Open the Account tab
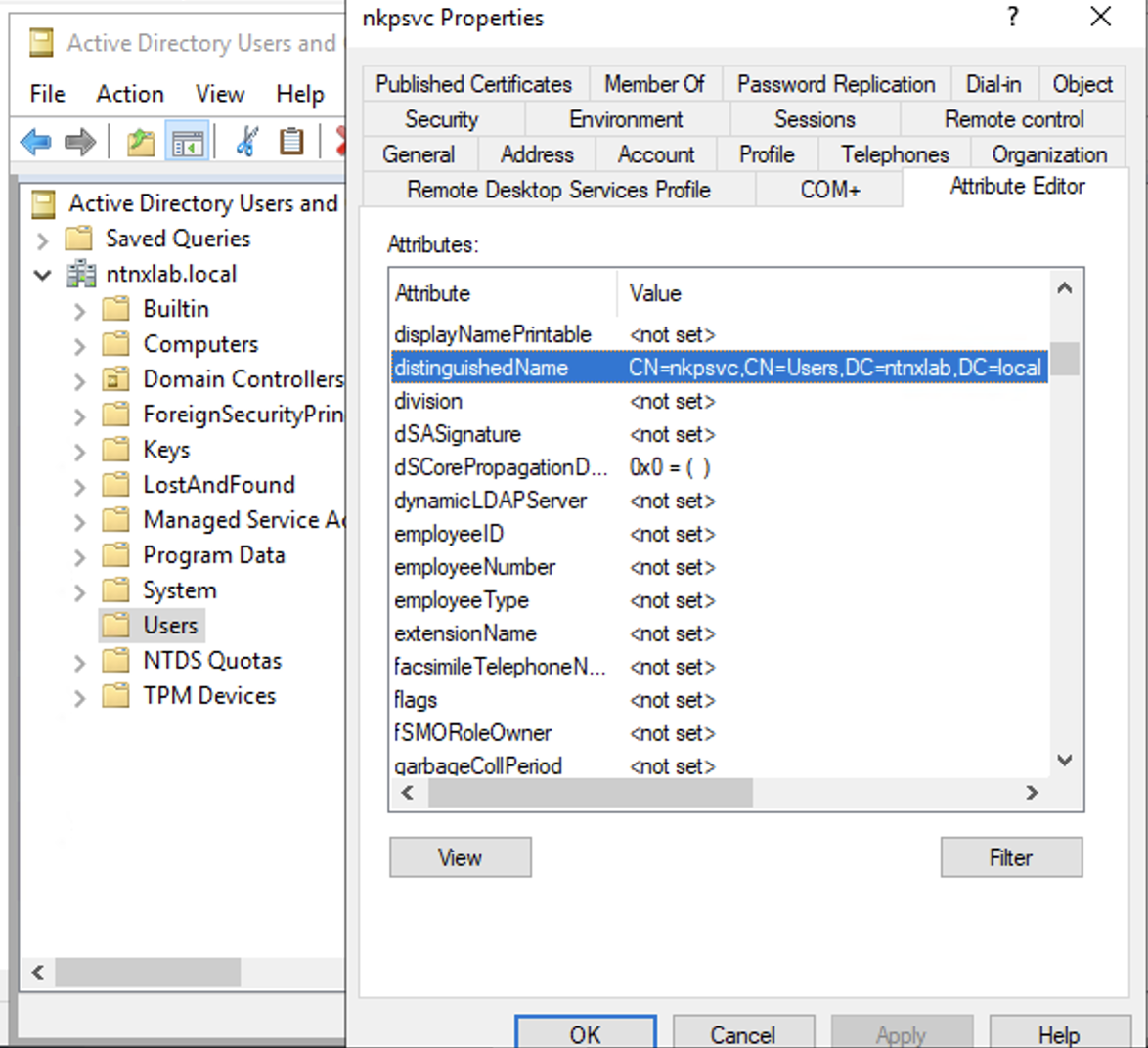1148x1048 pixels. click(x=655, y=154)
